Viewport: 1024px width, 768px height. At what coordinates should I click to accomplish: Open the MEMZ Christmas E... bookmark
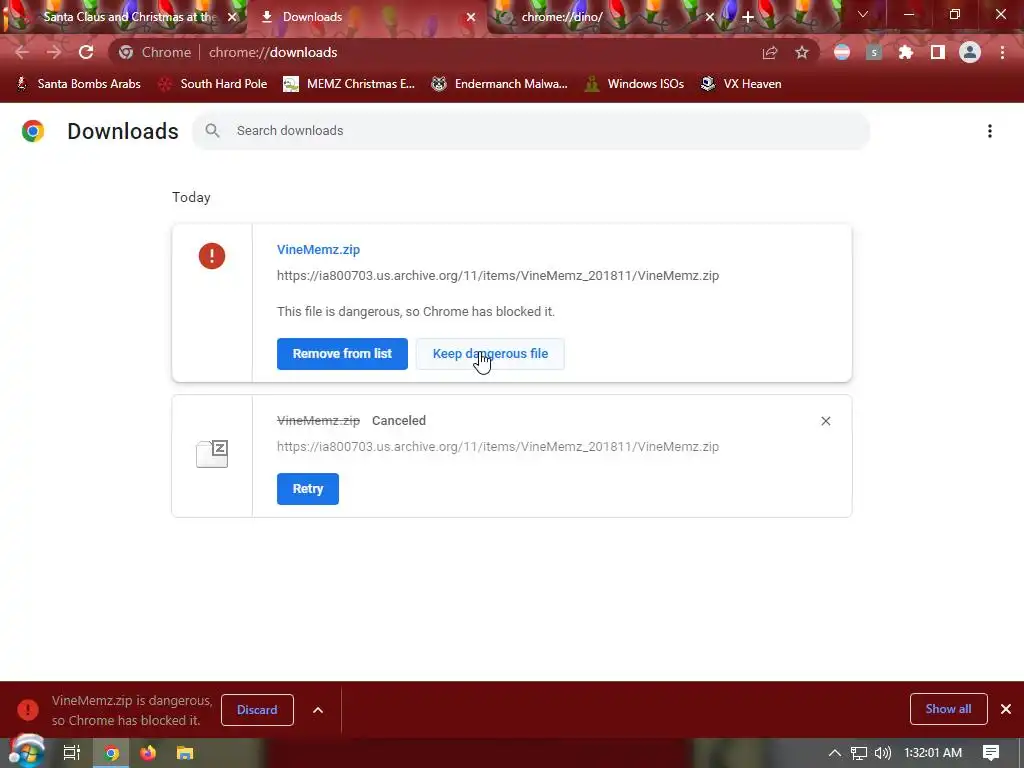click(349, 84)
